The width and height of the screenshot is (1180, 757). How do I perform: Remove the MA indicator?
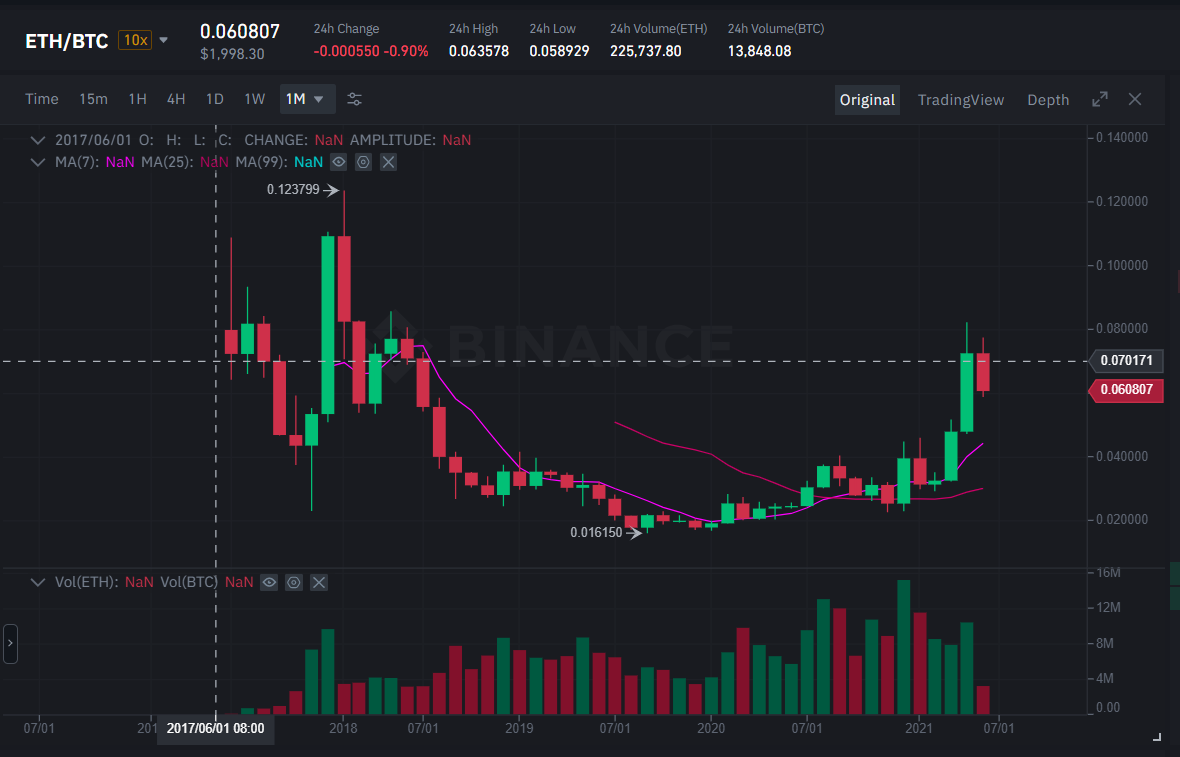pyautogui.click(x=388, y=162)
